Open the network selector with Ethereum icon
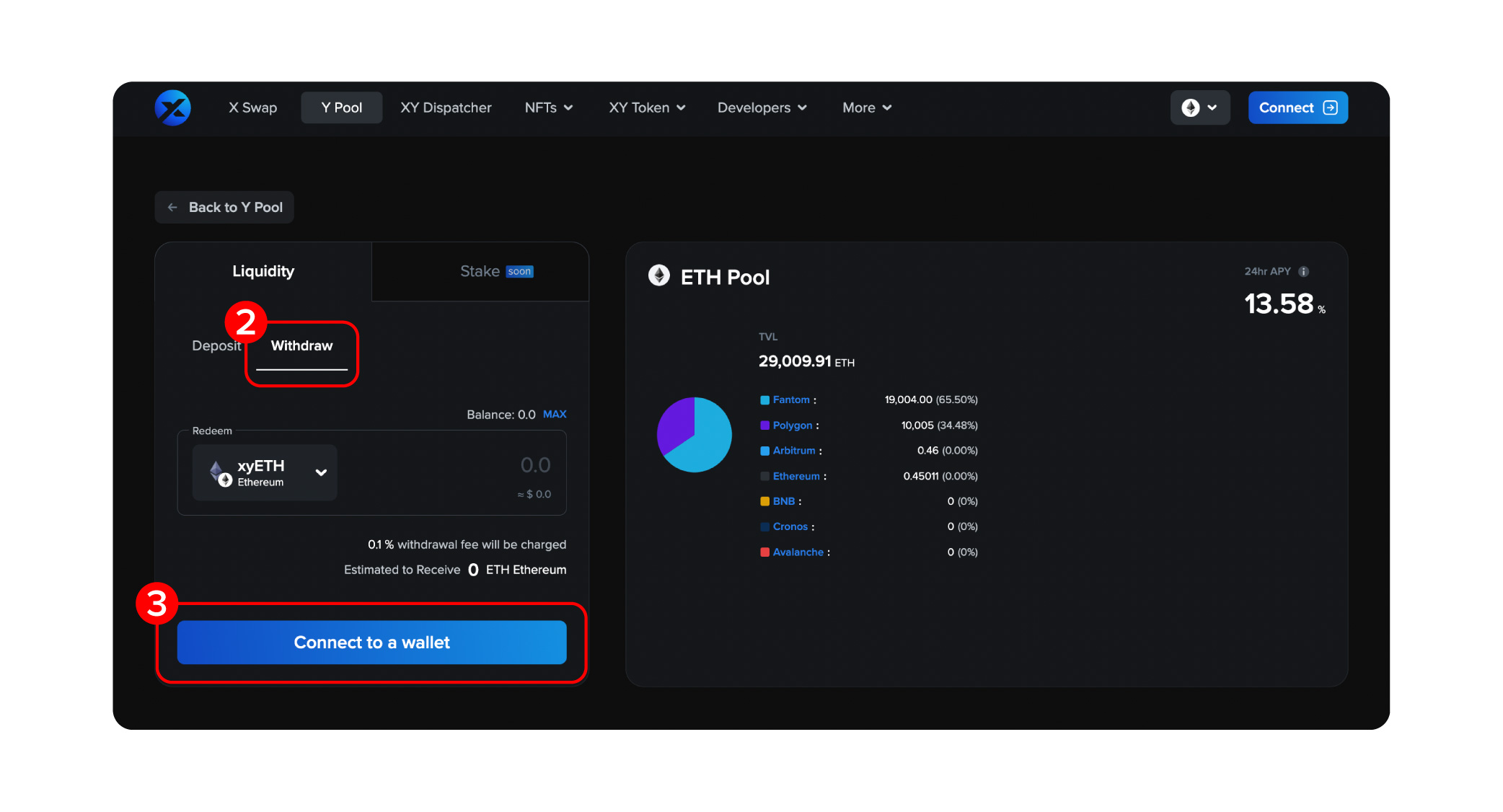This screenshot has width=1503, height=812. 1199,107
